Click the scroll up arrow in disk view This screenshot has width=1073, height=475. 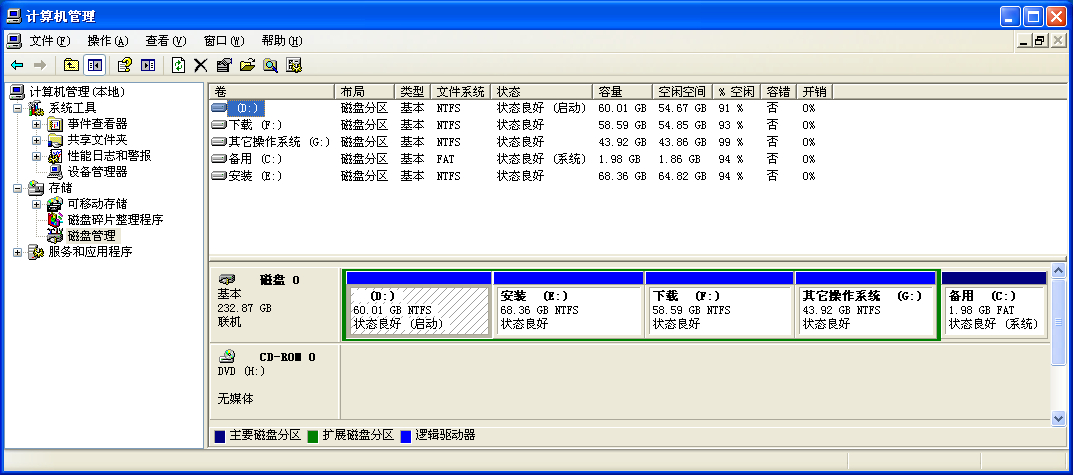point(1059,272)
